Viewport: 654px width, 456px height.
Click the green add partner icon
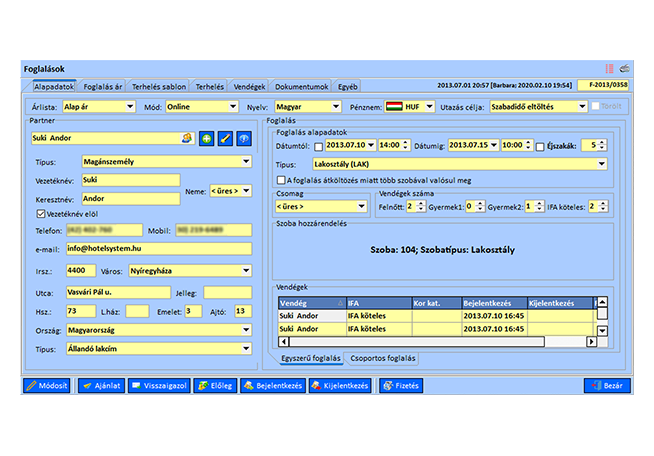pyautogui.click(x=207, y=138)
